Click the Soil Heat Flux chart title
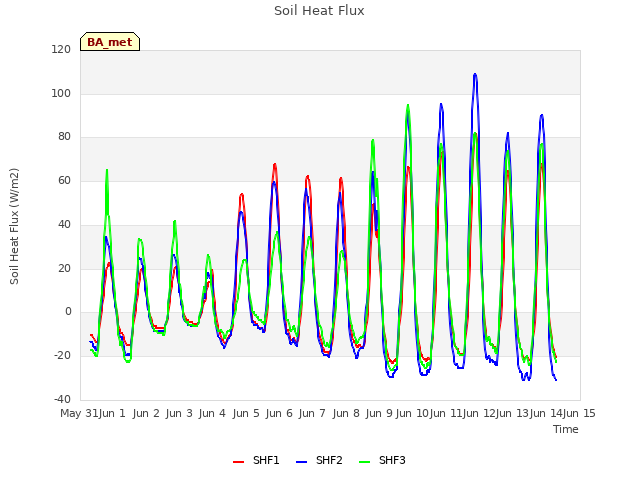640x480 pixels. click(319, 11)
